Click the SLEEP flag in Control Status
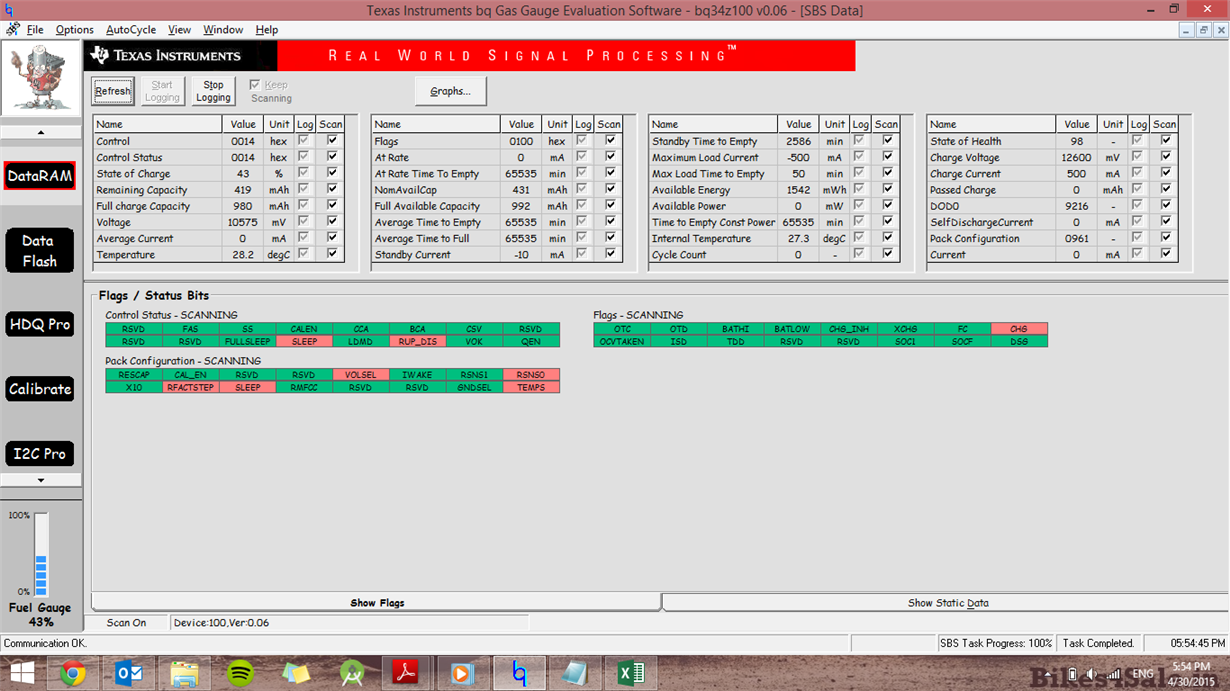1230x691 pixels. (304, 341)
